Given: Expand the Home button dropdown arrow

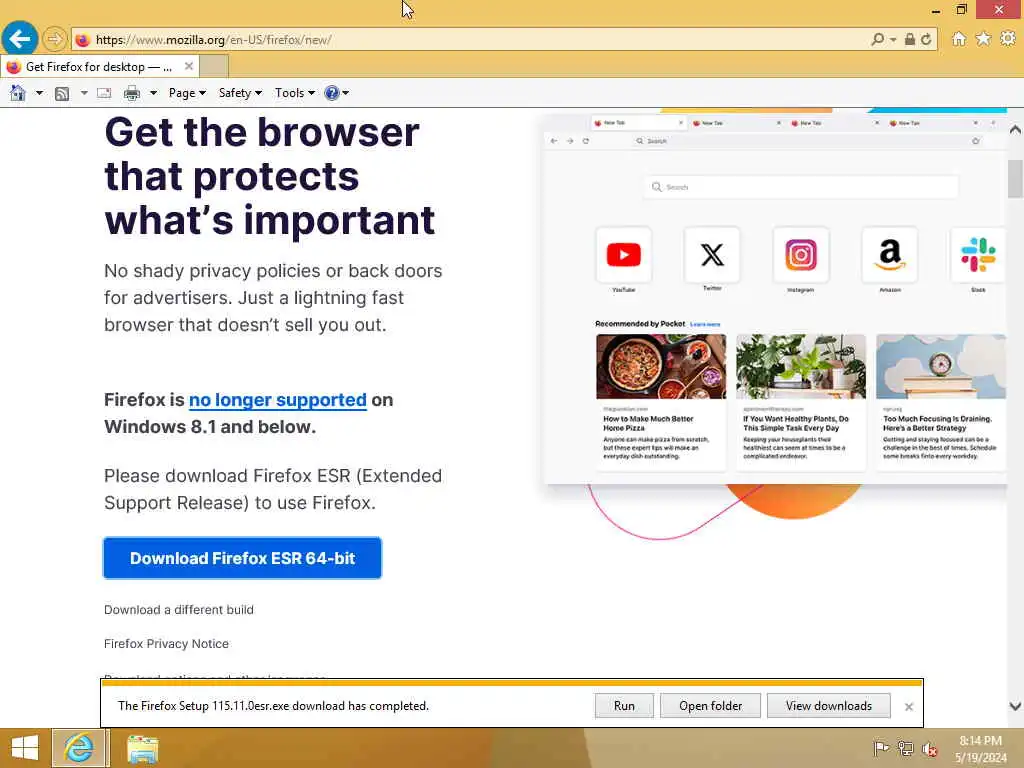Looking at the screenshot, I should point(39,93).
